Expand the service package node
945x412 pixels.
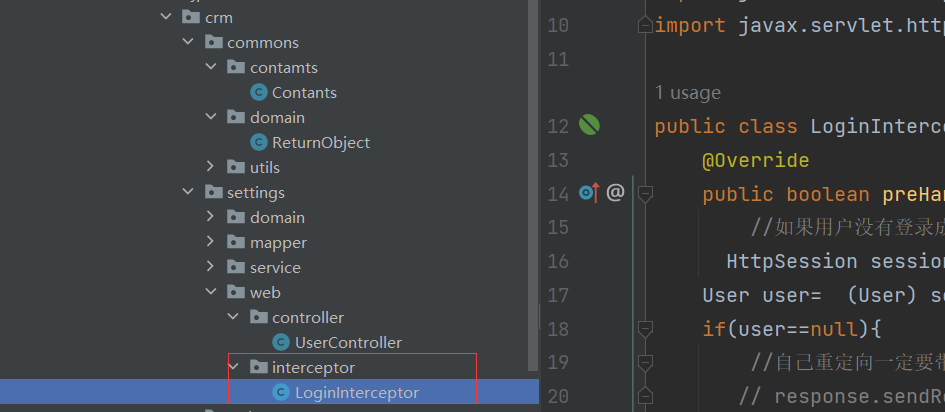click(210, 268)
